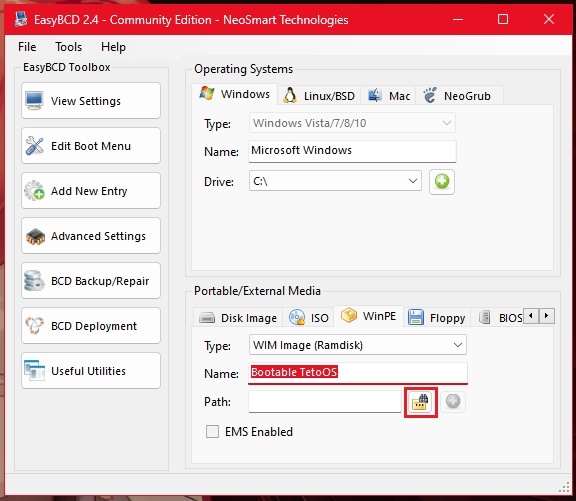Select the Windows operating system tab

pos(234,94)
